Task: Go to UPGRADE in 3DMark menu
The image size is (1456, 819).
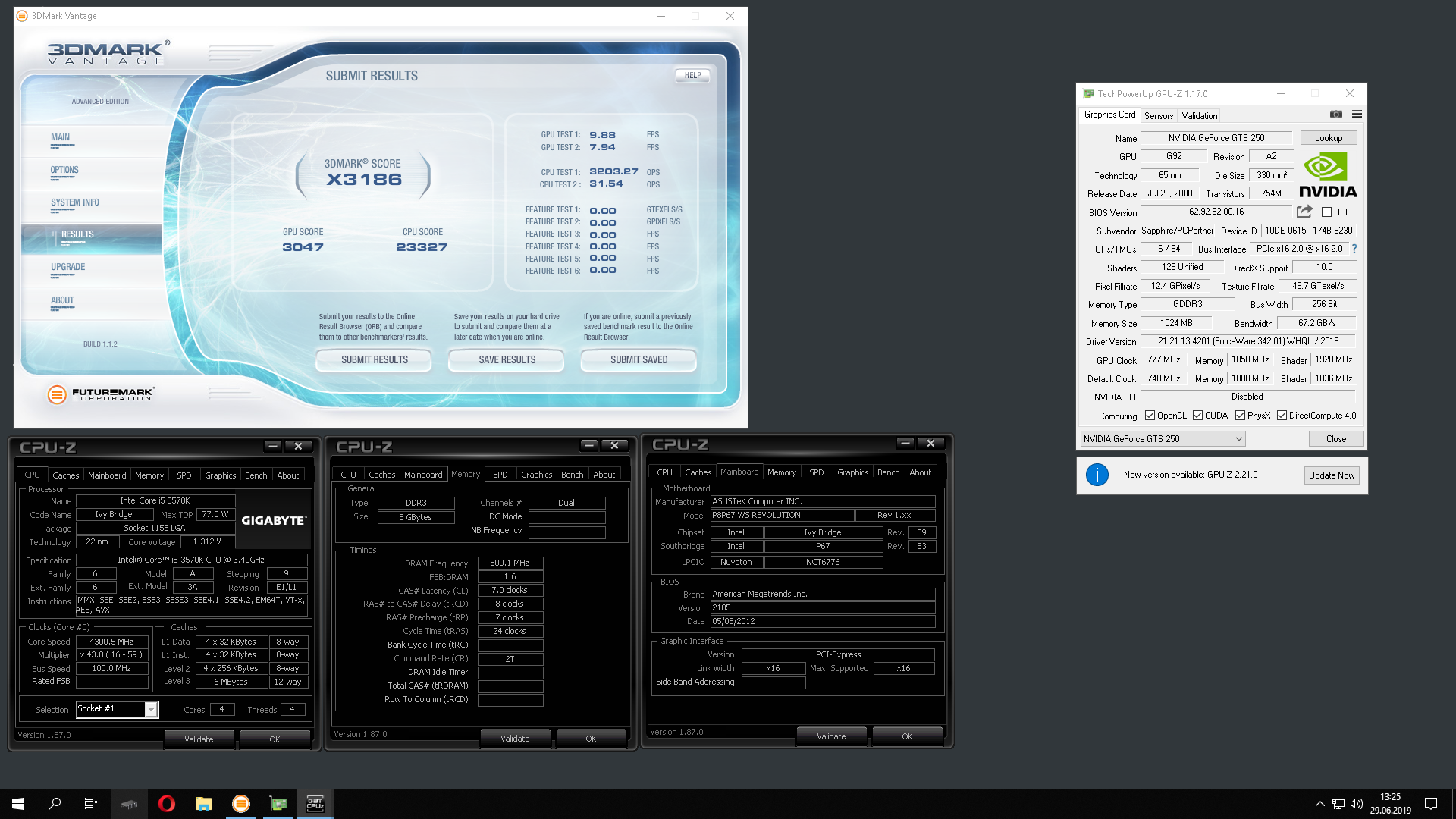Action: coord(67,267)
